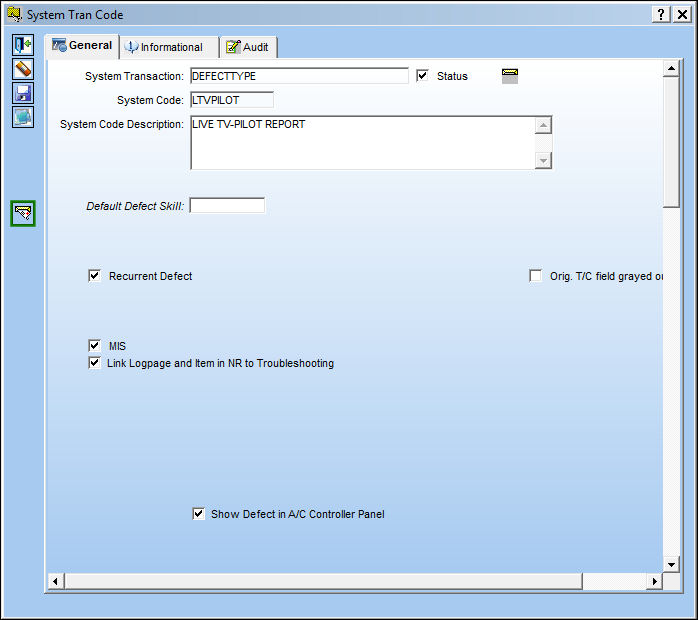
Task: Click the horizontal scroll right arrow
Action: [x=654, y=581]
